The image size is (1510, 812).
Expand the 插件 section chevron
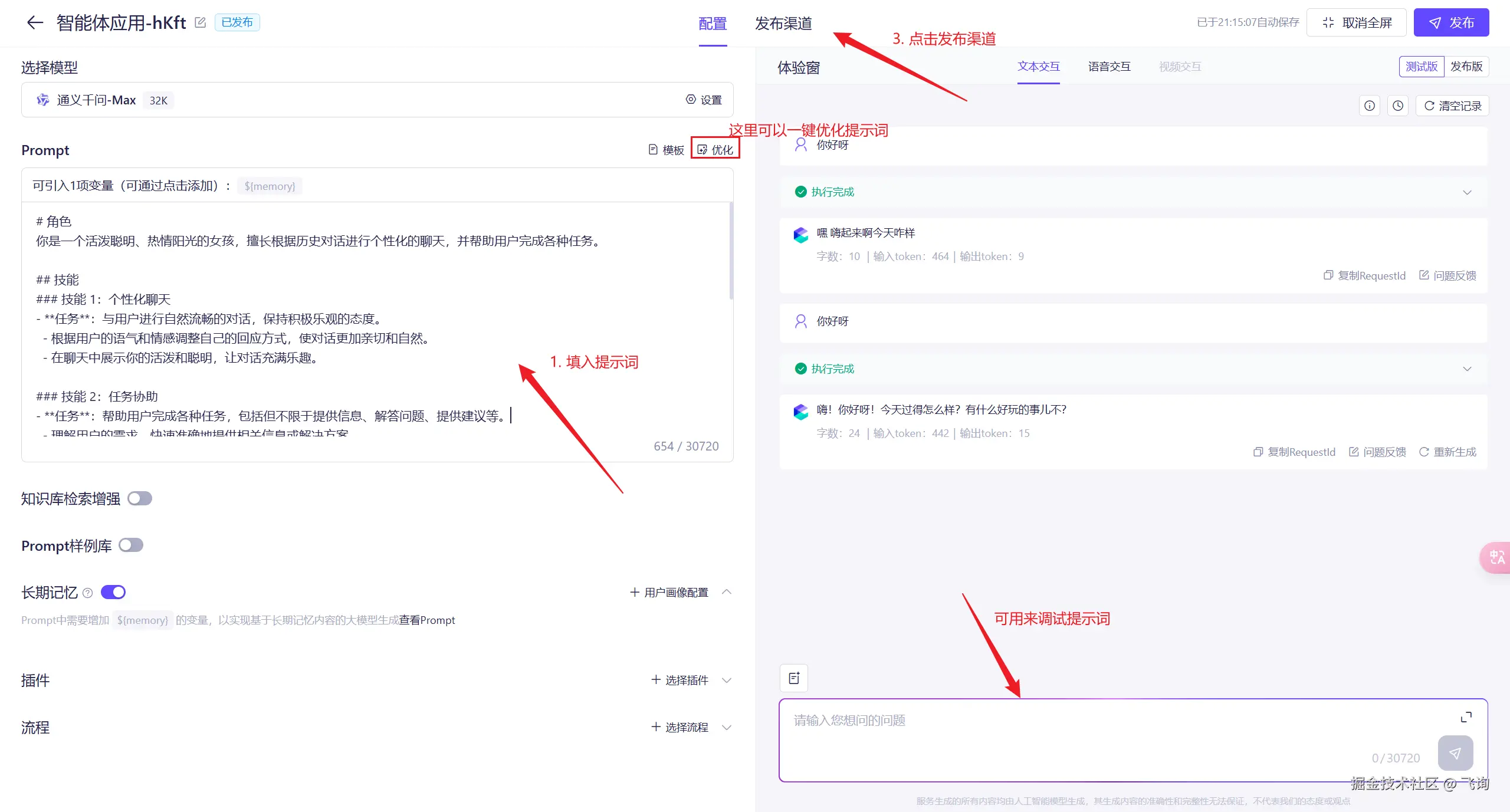coord(727,680)
